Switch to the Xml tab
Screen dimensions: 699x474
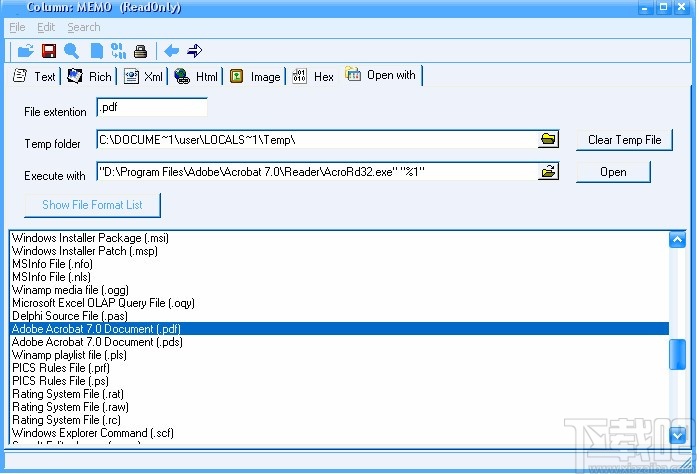[143, 76]
